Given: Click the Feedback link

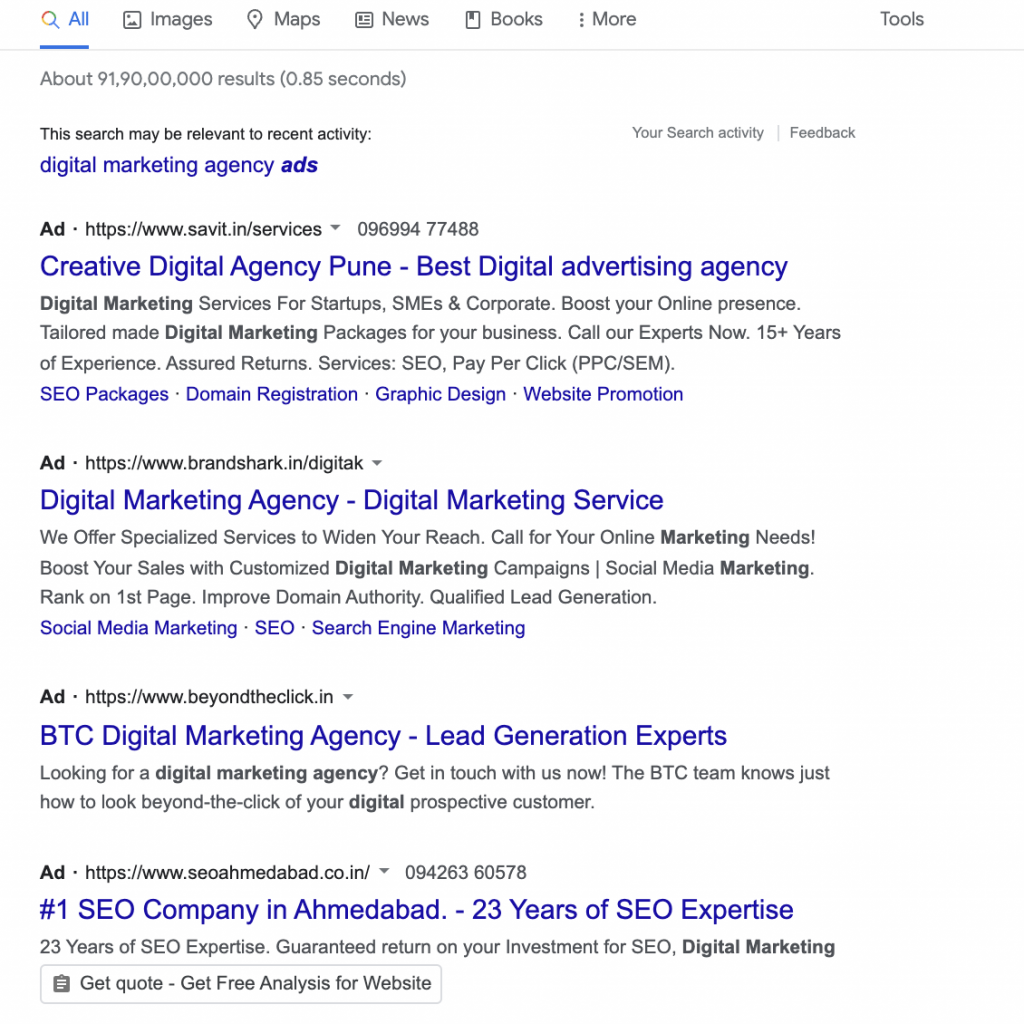Looking at the screenshot, I should pos(822,133).
